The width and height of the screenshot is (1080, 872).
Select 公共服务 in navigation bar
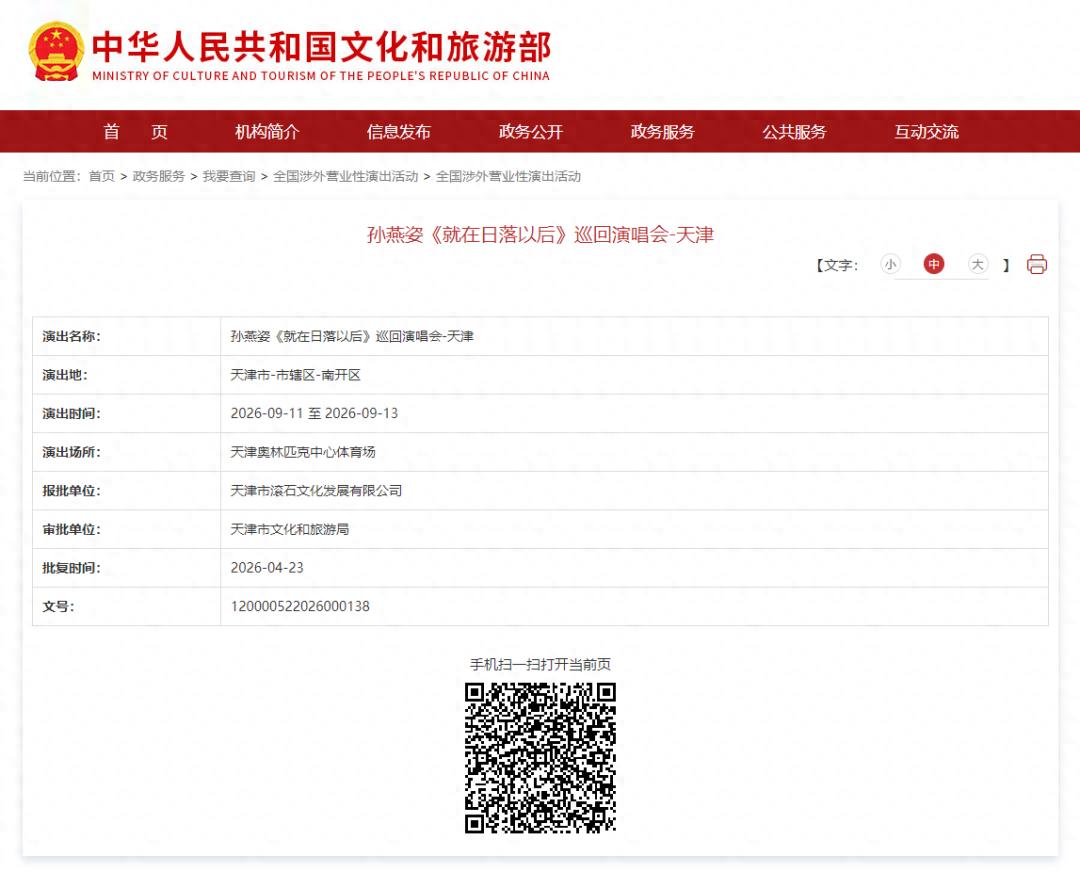click(x=794, y=132)
